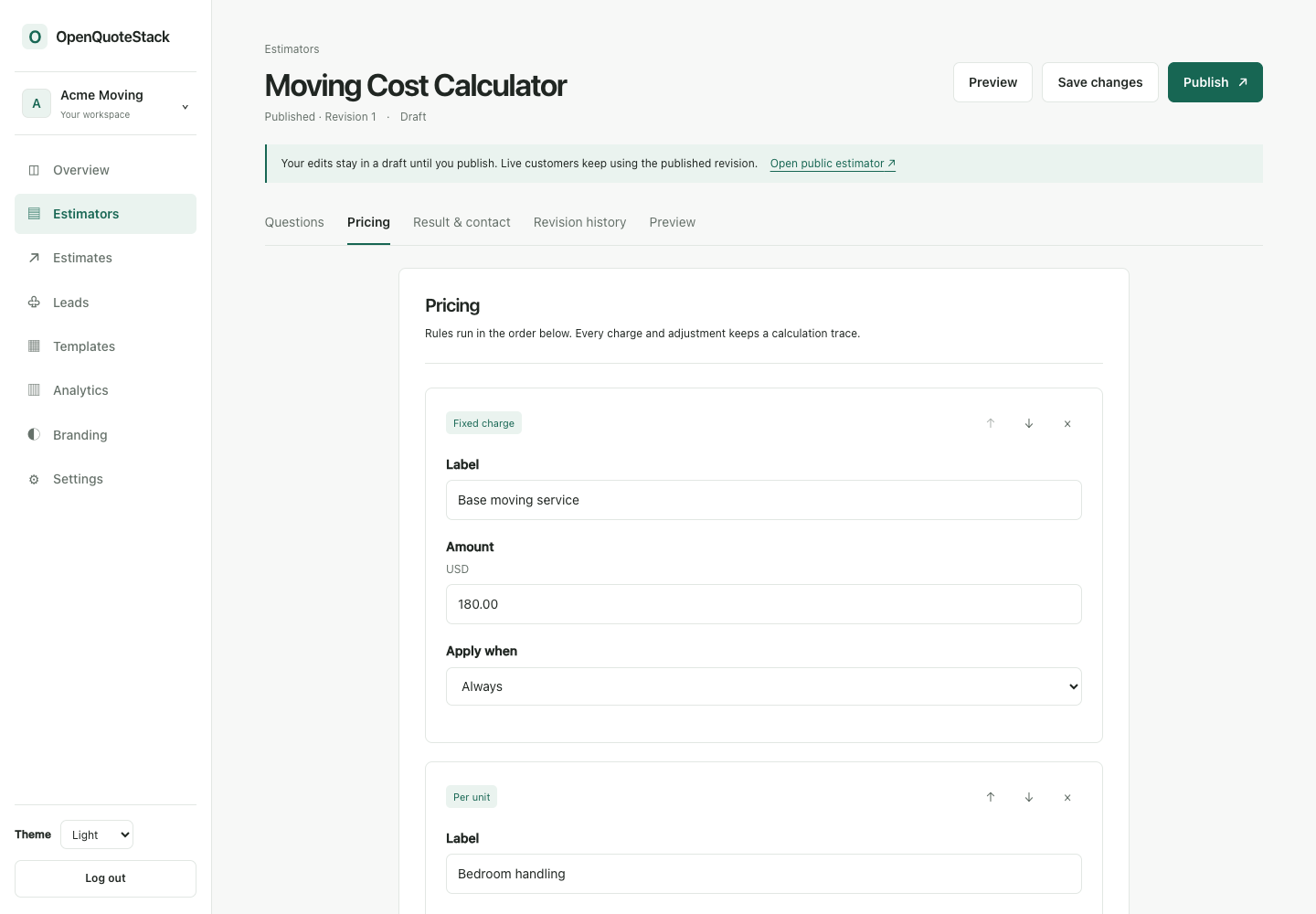1316x914 pixels.
Task: Go to Estimators in the sidebar
Action: pyautogui.click(x=105, y=214)
